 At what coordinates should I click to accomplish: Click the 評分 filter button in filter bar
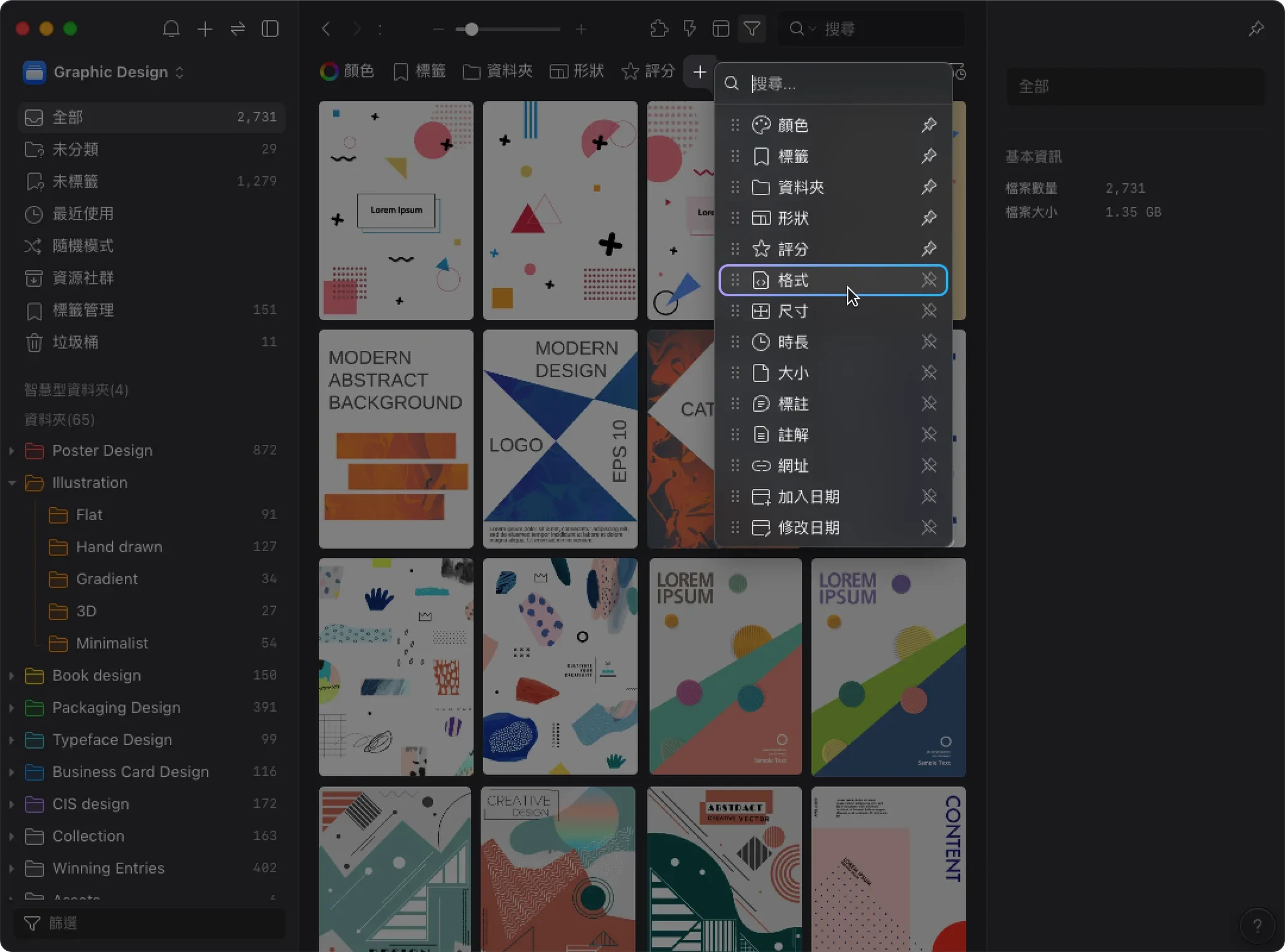pos(648,72)
